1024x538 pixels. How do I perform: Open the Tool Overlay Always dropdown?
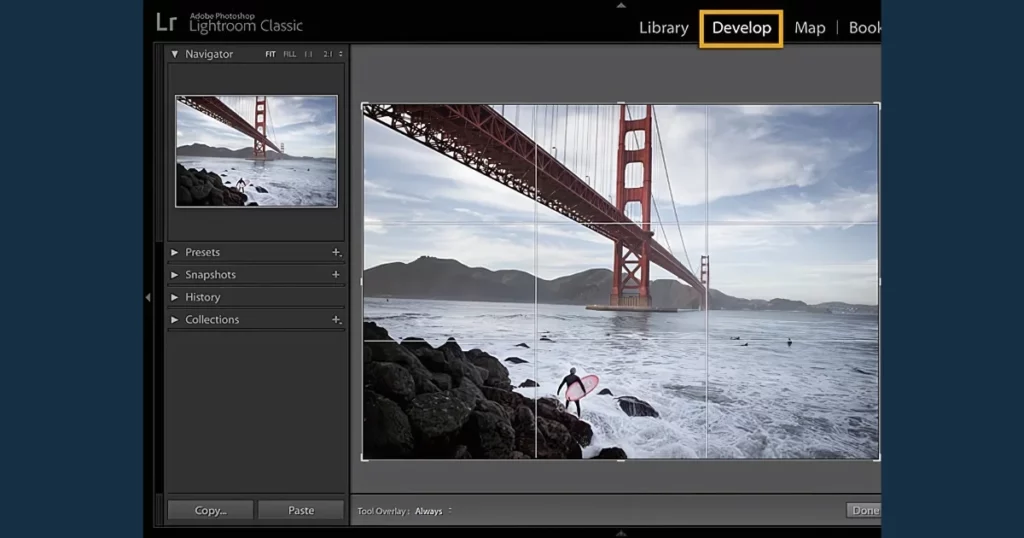pyautogui.click(x=433, y=511)
